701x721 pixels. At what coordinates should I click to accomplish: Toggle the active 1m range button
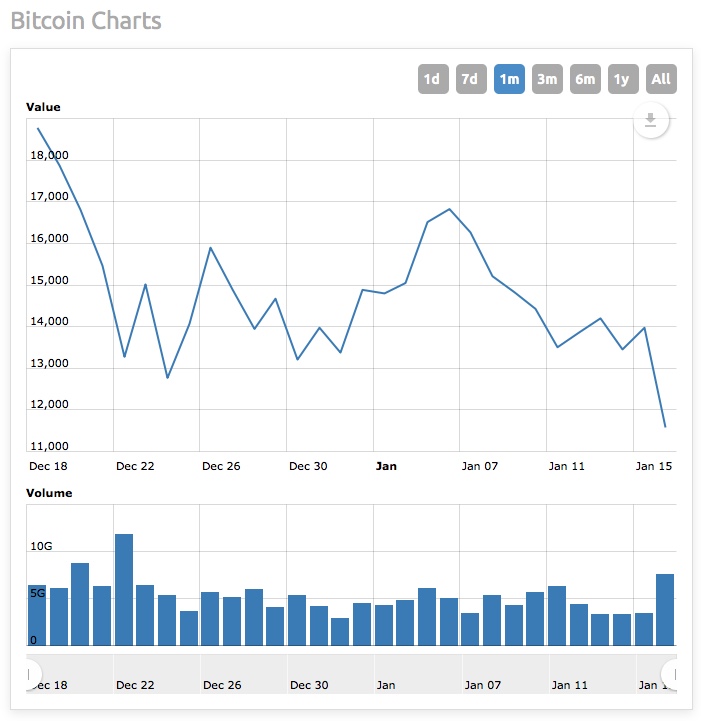click(x=509, y=79)
